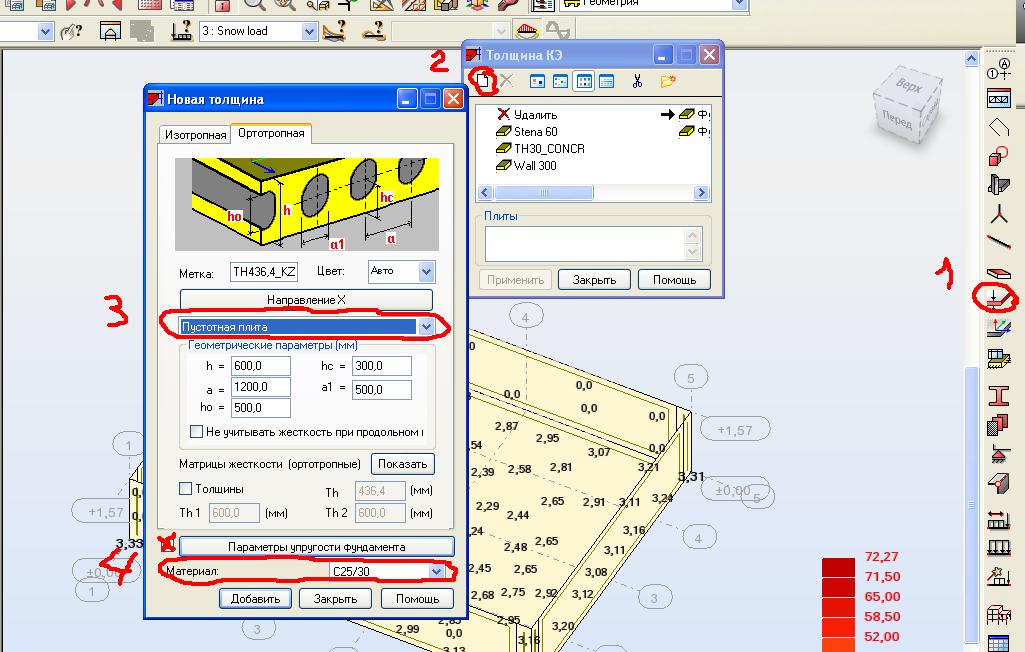Screen dimensions: 1025x652
Task: Click the 72,27 dark red legend swatch
Action: tap(838, 569)
